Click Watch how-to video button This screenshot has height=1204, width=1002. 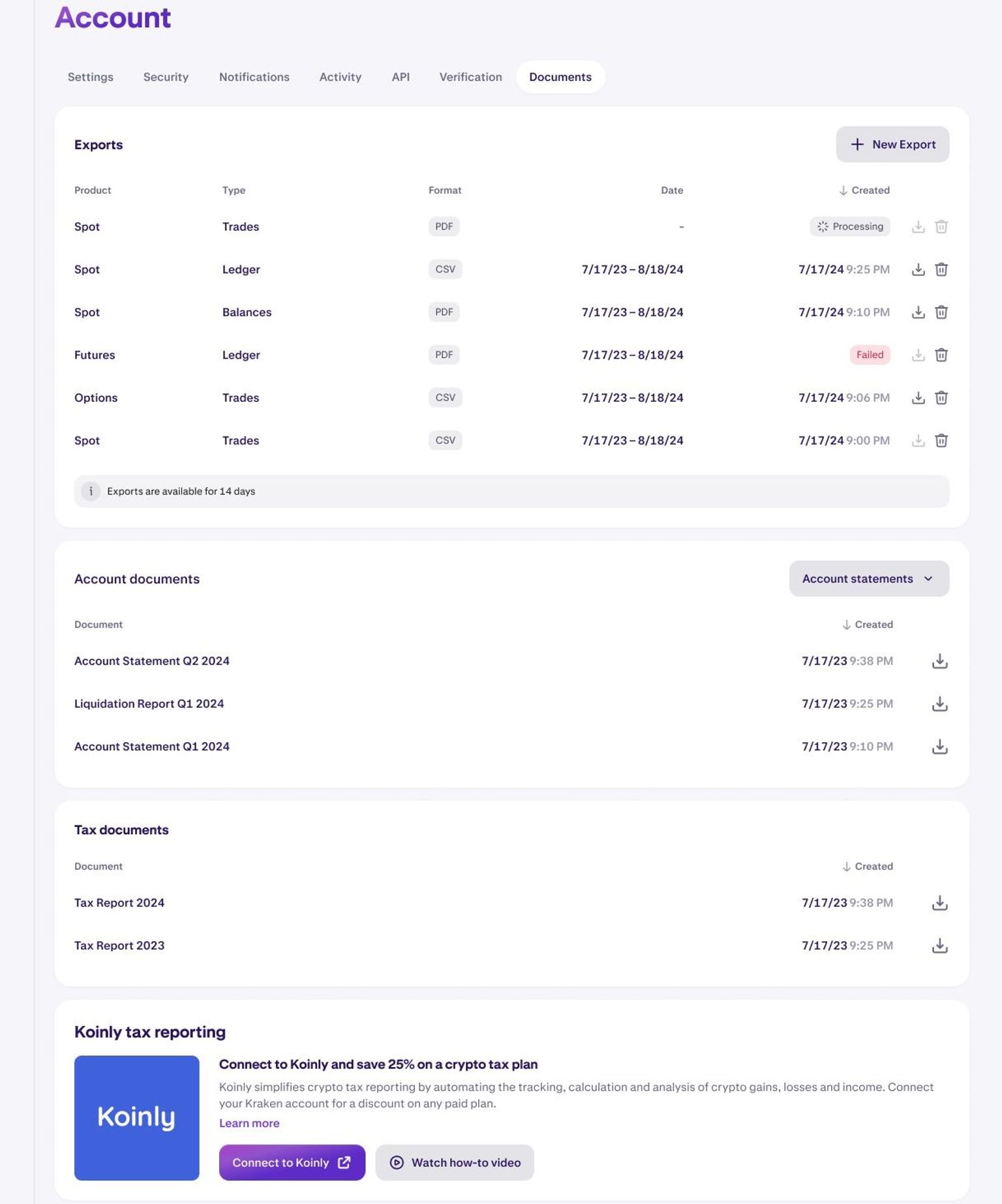point(455,1162)
